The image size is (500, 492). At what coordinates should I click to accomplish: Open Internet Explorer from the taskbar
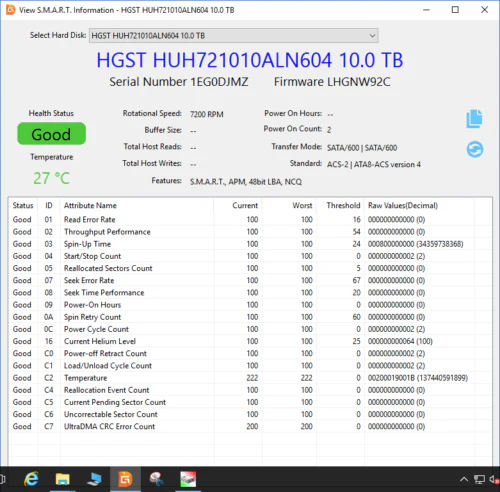[x=31, y=479]
